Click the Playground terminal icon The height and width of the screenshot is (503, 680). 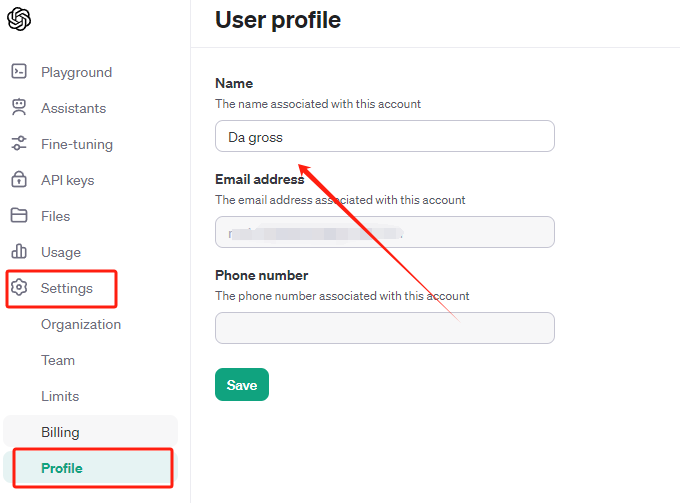pos(19,72)
